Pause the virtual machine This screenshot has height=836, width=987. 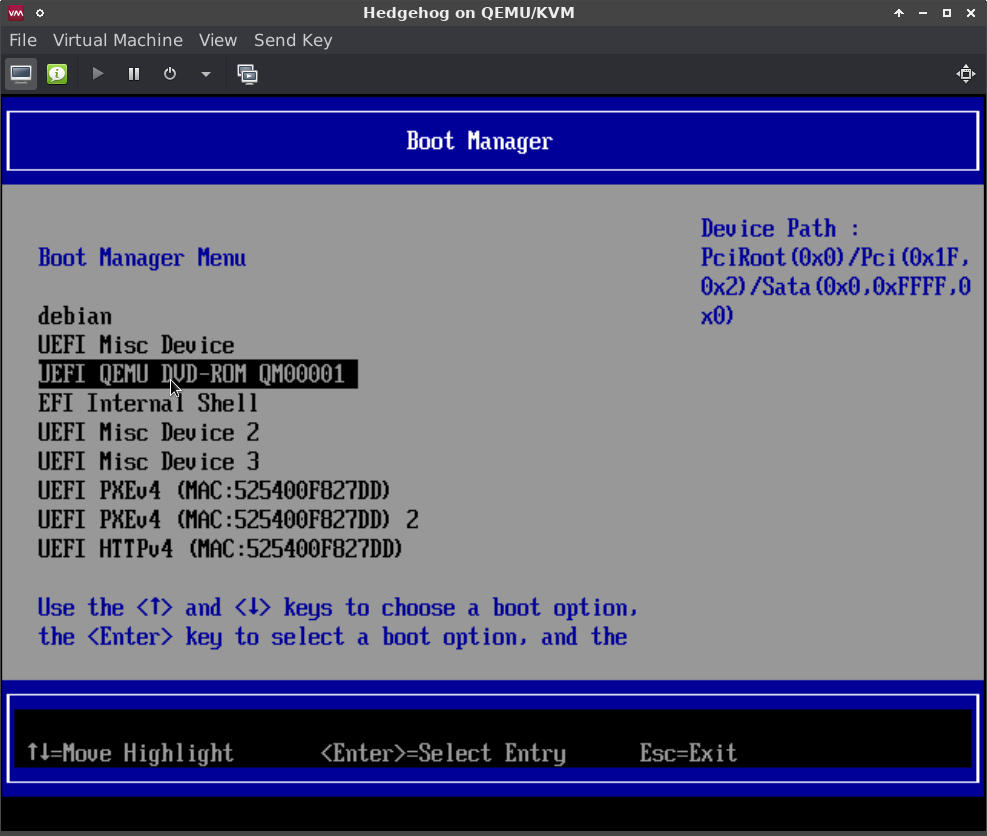pos(133,74)
